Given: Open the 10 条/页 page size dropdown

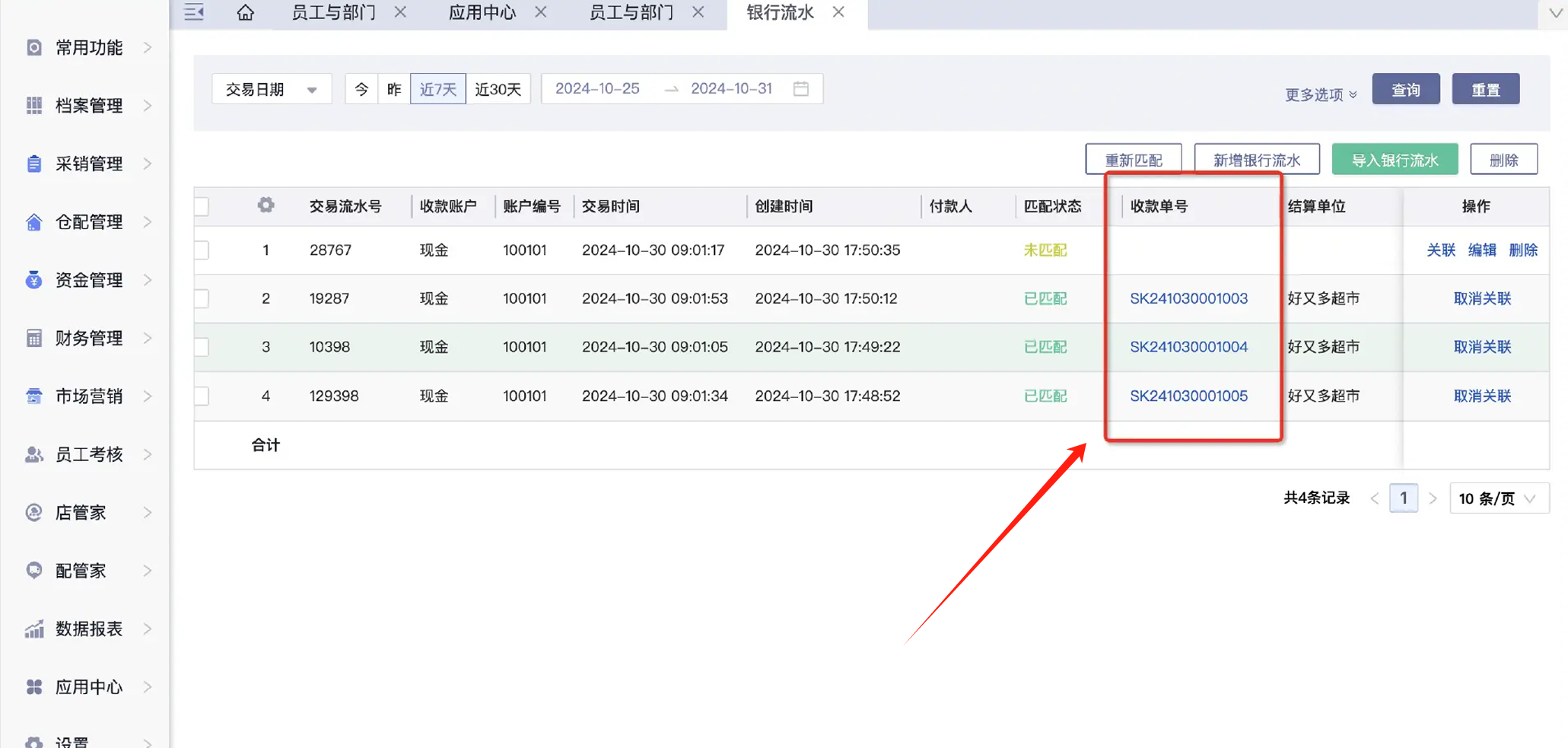Looking at the screenshot, I should point(1499,498).
